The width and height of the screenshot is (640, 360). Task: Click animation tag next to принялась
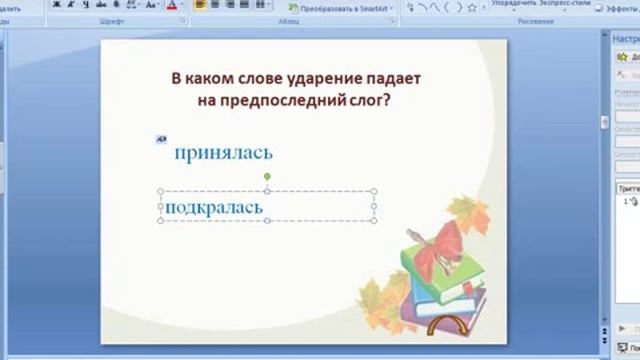[x=161, y=140]
